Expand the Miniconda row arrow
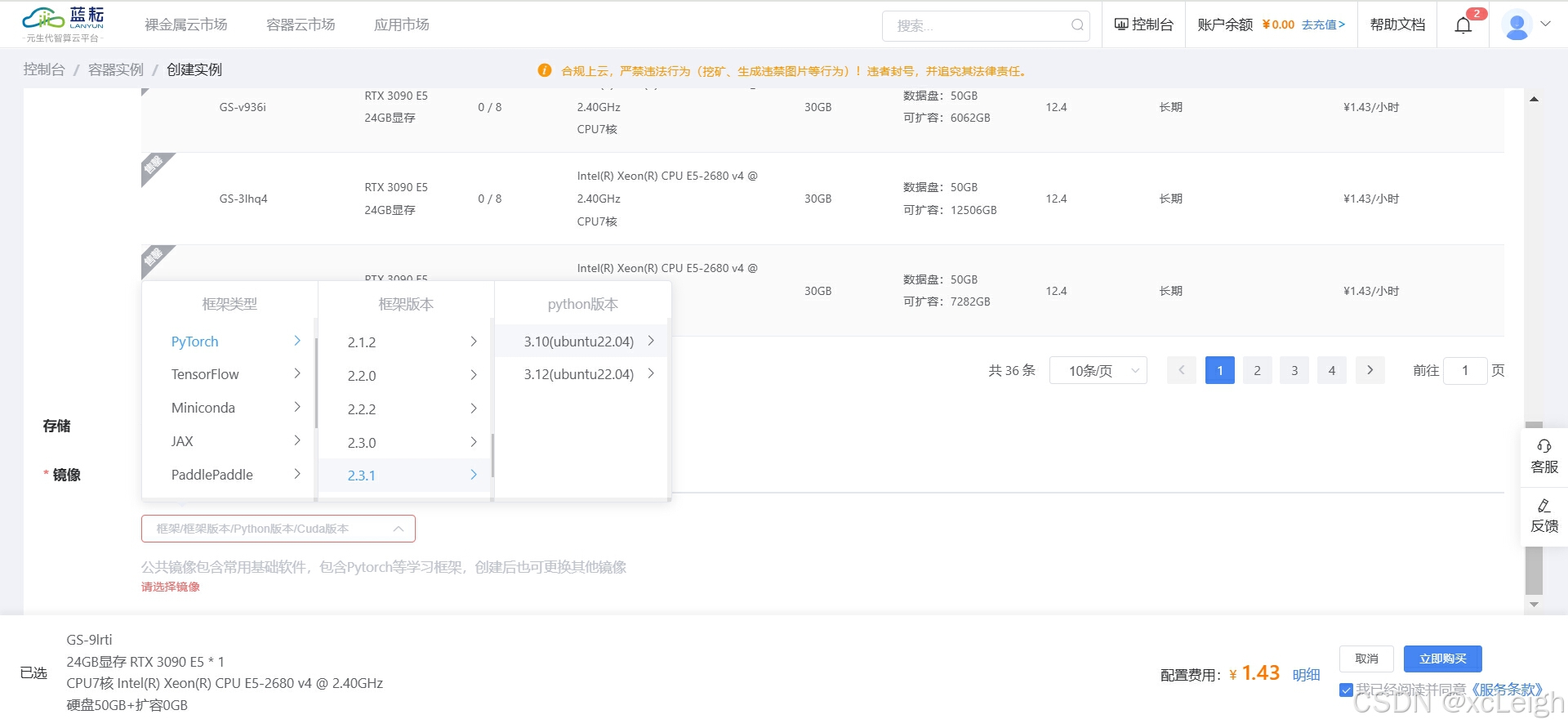Image resolution: width=1568 pixels, height=728 pixels. coord(297,407)
